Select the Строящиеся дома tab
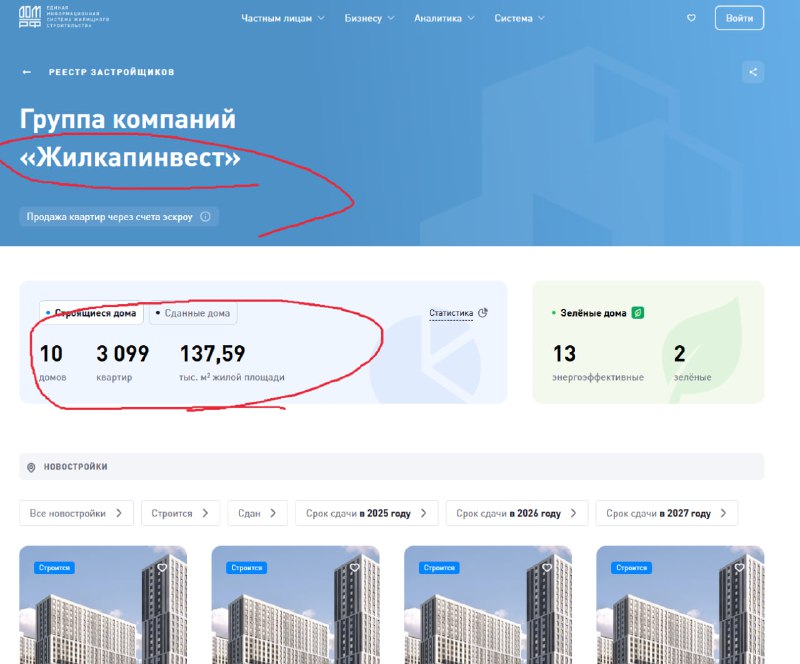The width and height of the screenshot is (800, 664). tap(91, 313)
